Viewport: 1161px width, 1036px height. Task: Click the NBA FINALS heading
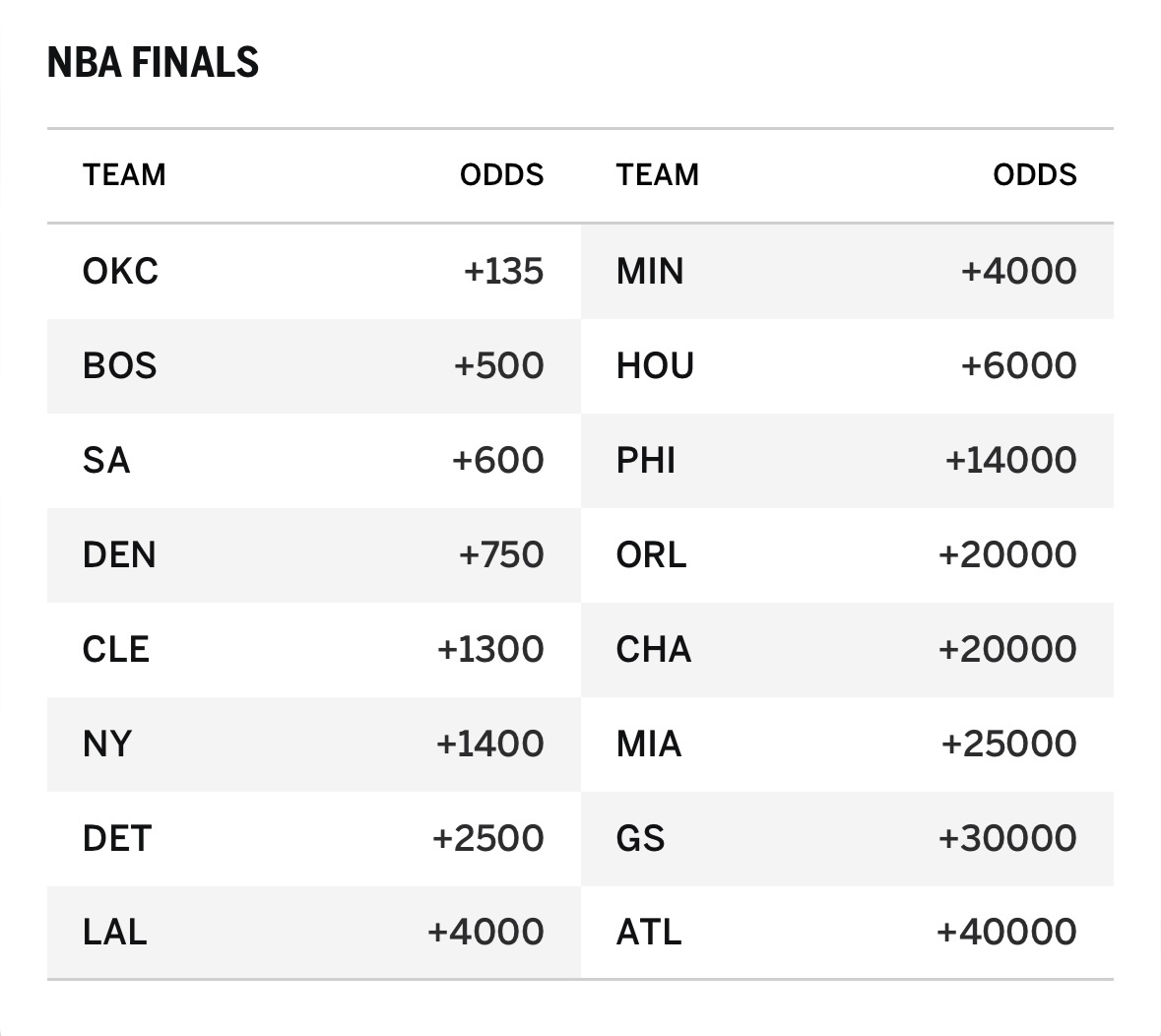[x=153, y=63]
